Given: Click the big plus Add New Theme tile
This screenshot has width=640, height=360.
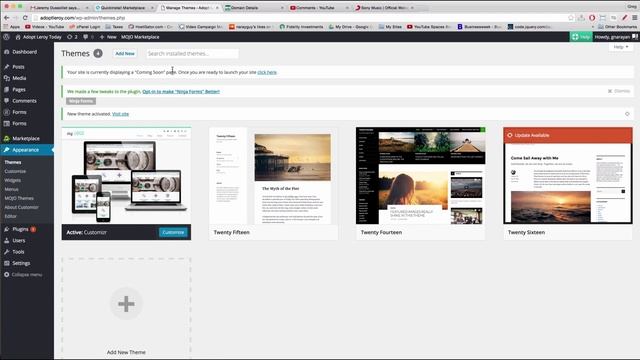Looking at the screenshot, I should pyautogui.click(x=126, y=304).
